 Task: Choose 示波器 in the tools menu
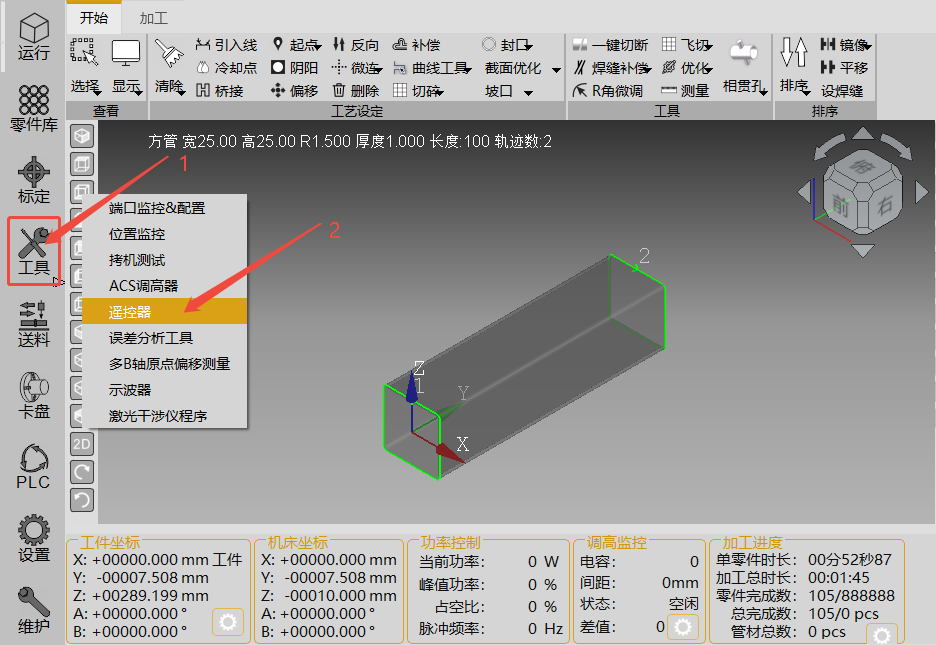(x=130, y=390)
